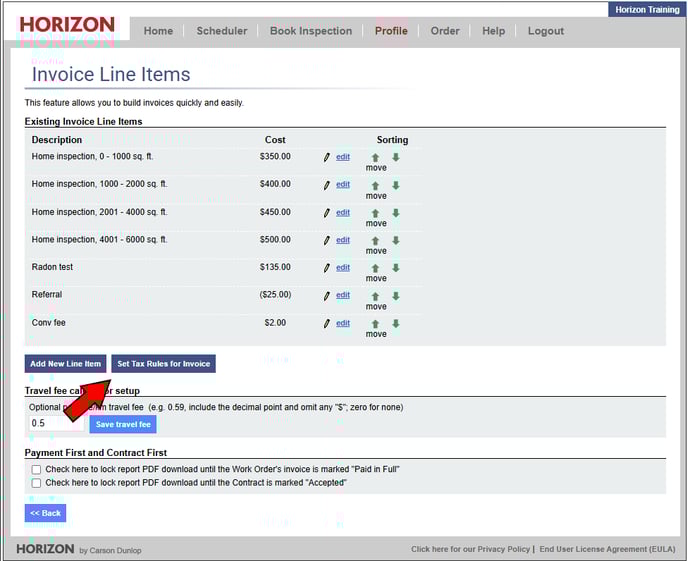Move Conv fee line item up
The width and height of the screenshot is (688, 561).
(x=375, y=324)
